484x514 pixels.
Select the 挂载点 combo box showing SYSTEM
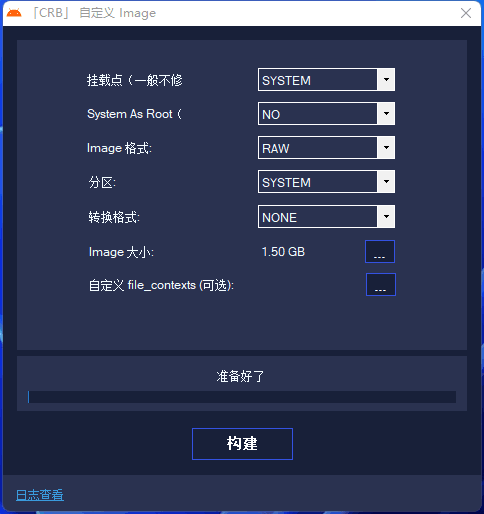[x=326, y=80]
